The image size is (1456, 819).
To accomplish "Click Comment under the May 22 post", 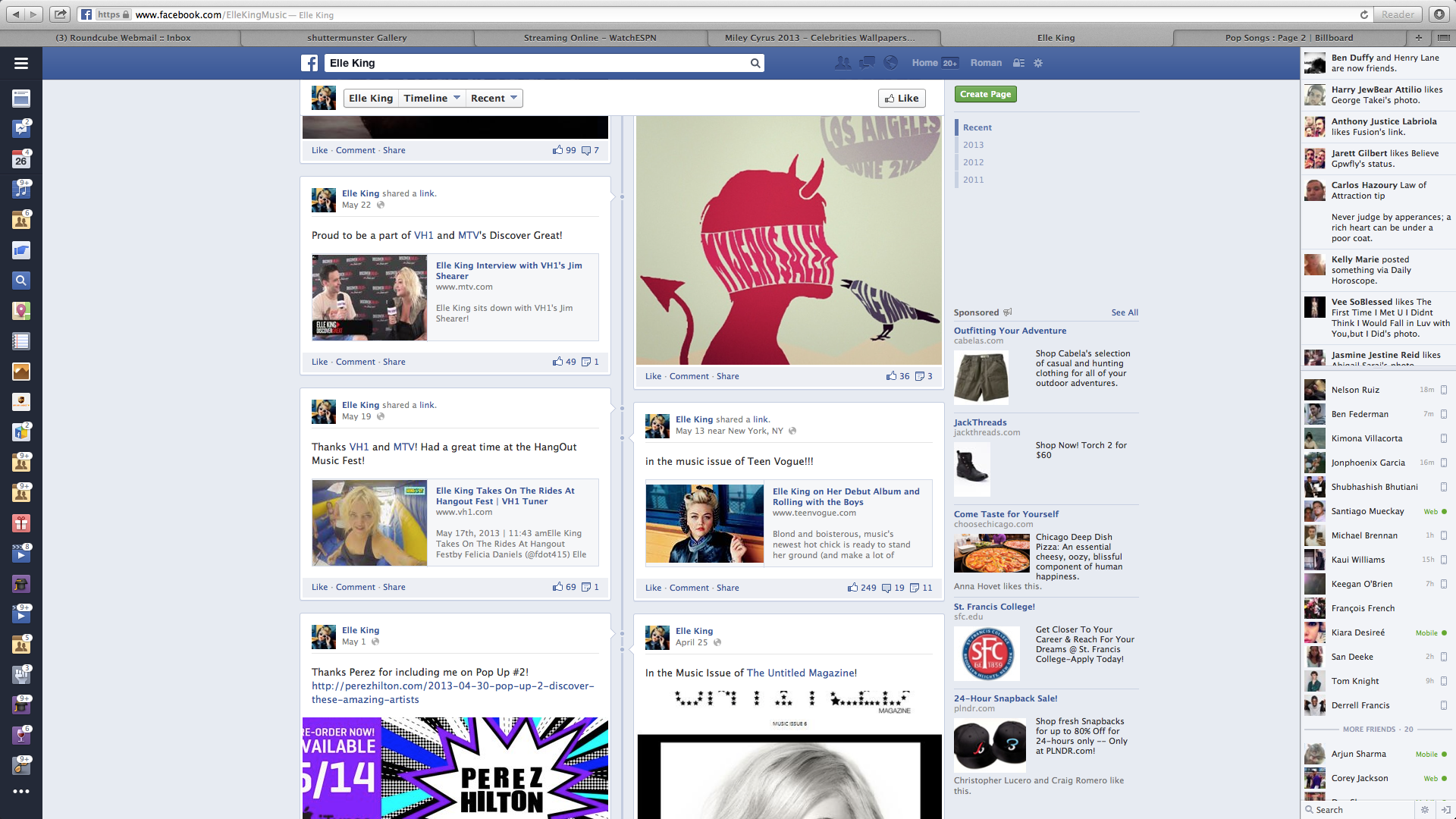I will (355, 362).
